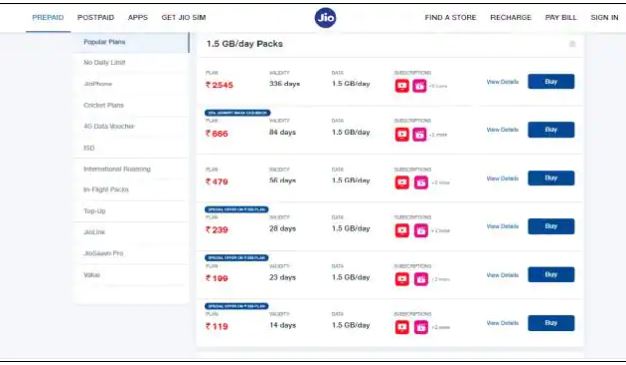626x365 pixels.
Task: Go to SIGN IN
Action: point(604,18)
